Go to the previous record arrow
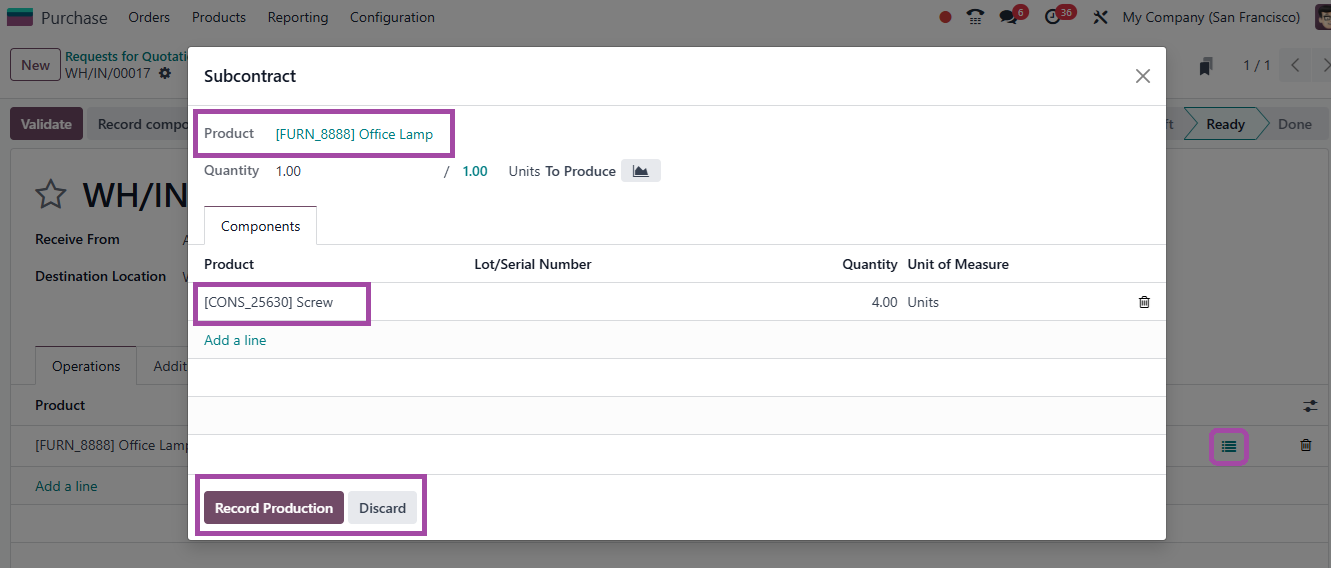This screenshot has height=568, width=1331. 1295,66
